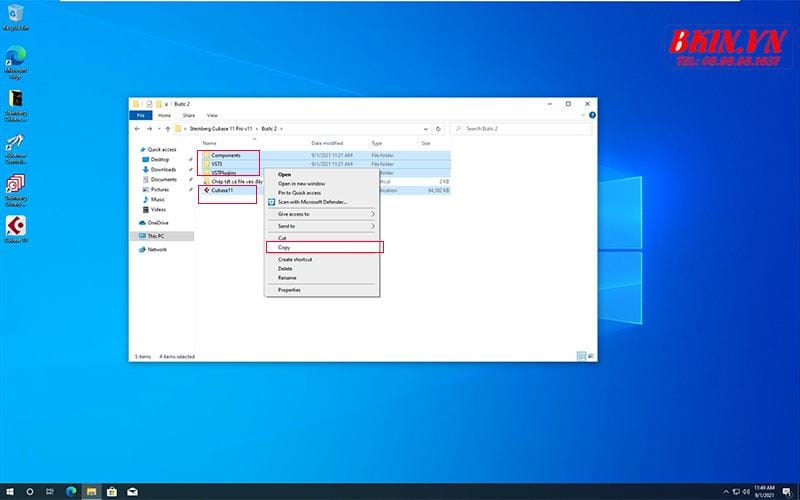Click the Cubase11 application file icon
The width and height of the screenshot is (800, 500).
tap(207, 190)
